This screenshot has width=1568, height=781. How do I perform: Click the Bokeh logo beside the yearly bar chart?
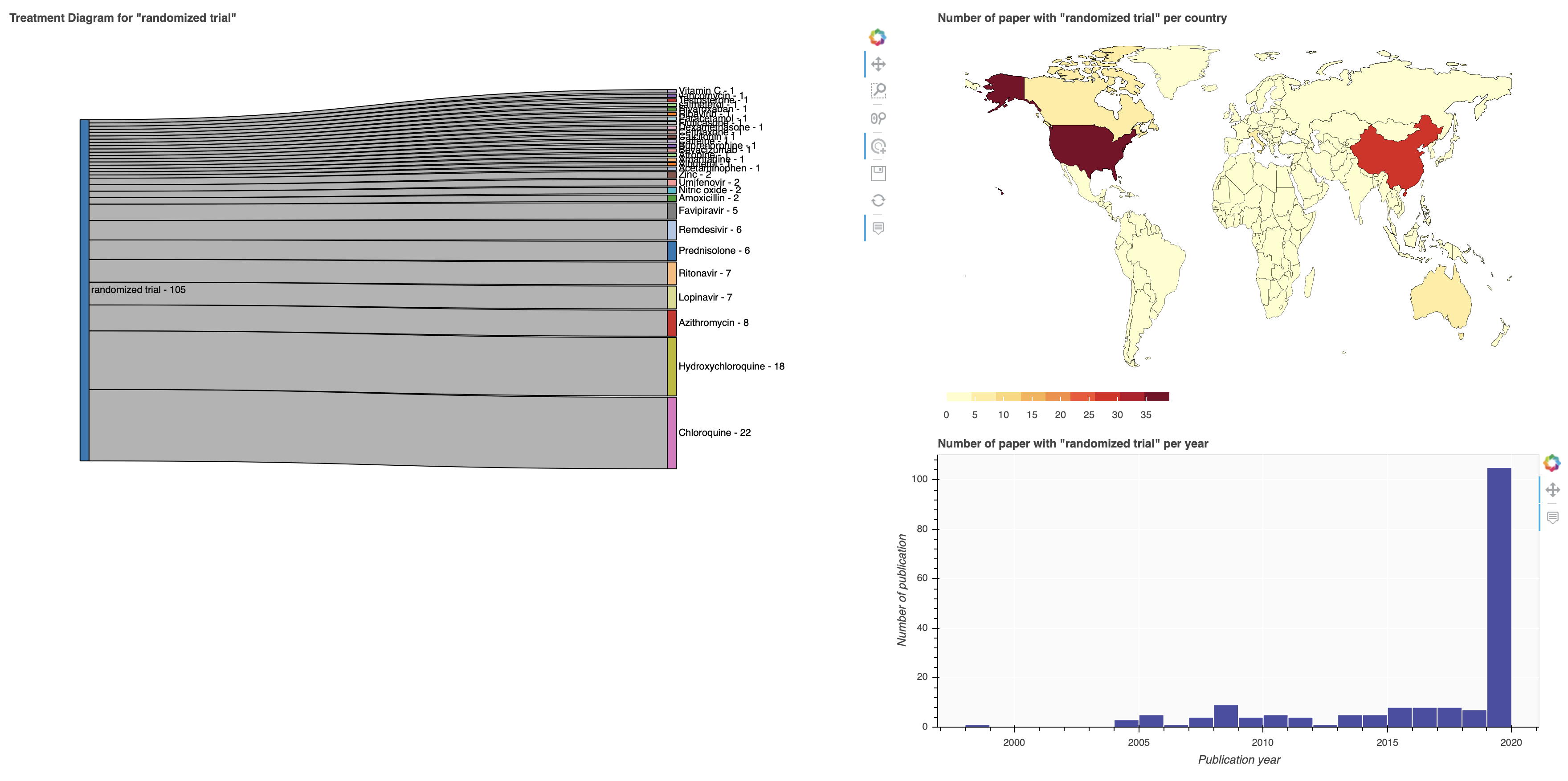pyautogui.click(x=1552, y=463)
